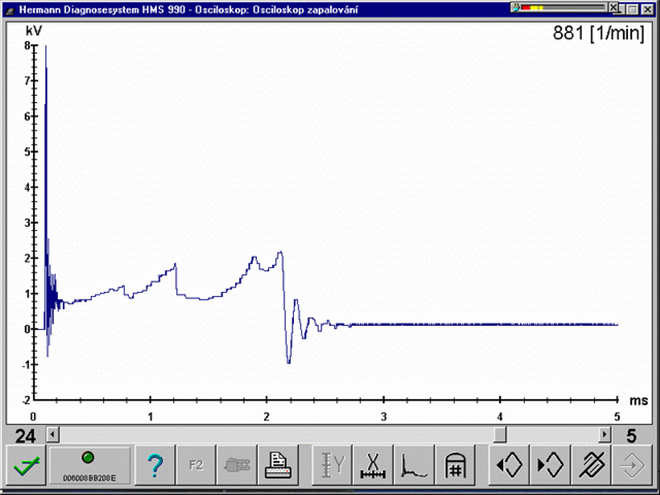Click the number 24 left of scrollbar
The width and height of the screenshot is (660, 495).
(x=25, y=436)
